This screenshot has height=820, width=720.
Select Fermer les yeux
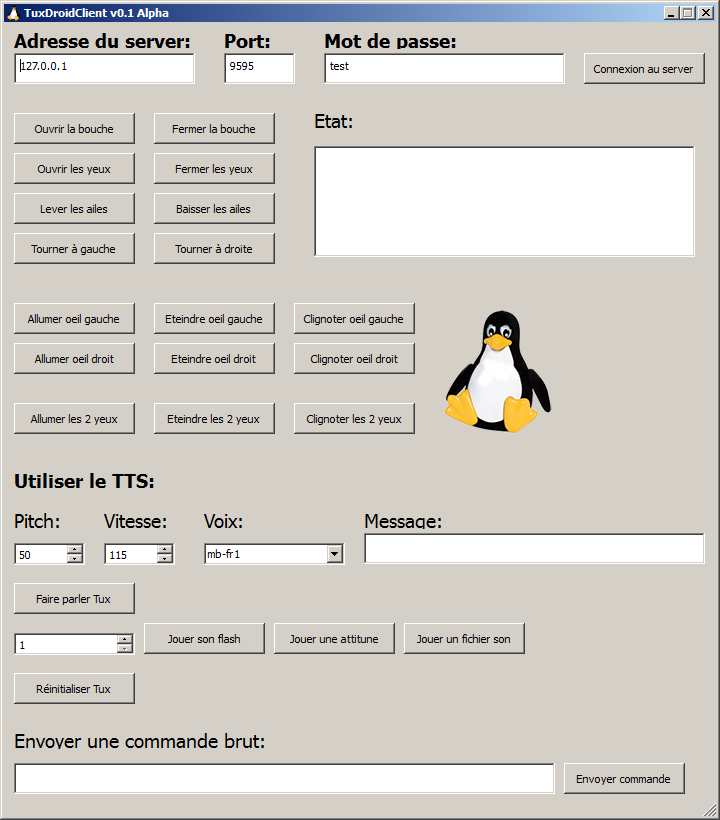pyautogui.click(x=214, y=169)
